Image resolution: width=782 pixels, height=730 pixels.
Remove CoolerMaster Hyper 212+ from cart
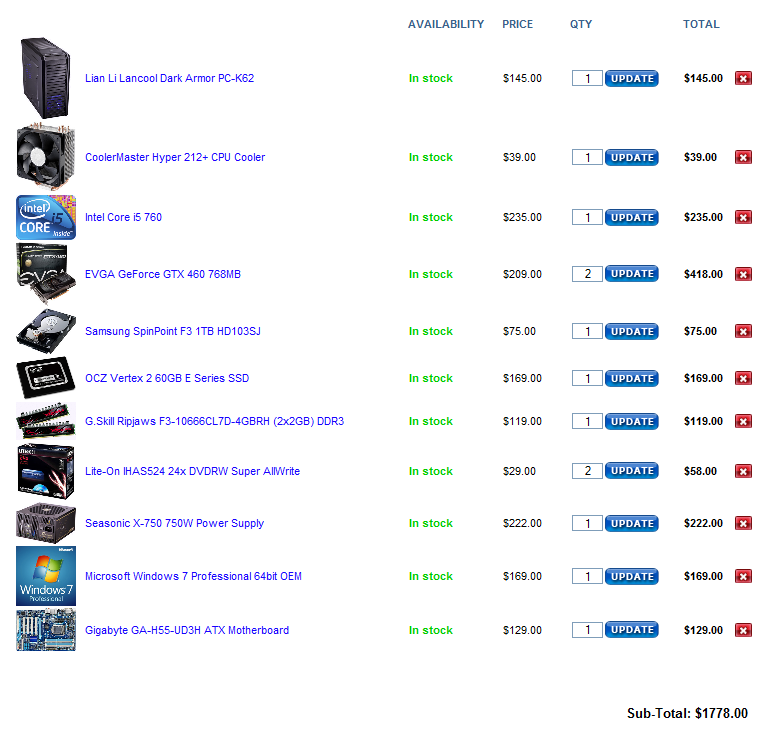click(x=743, y=157)
